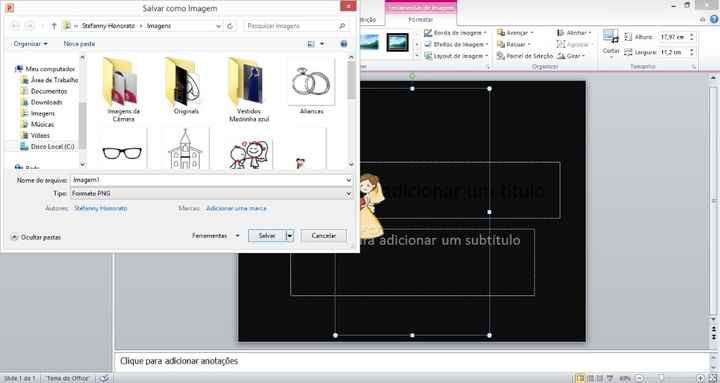Open Layout de Imagem dropdown

[456, 56]
